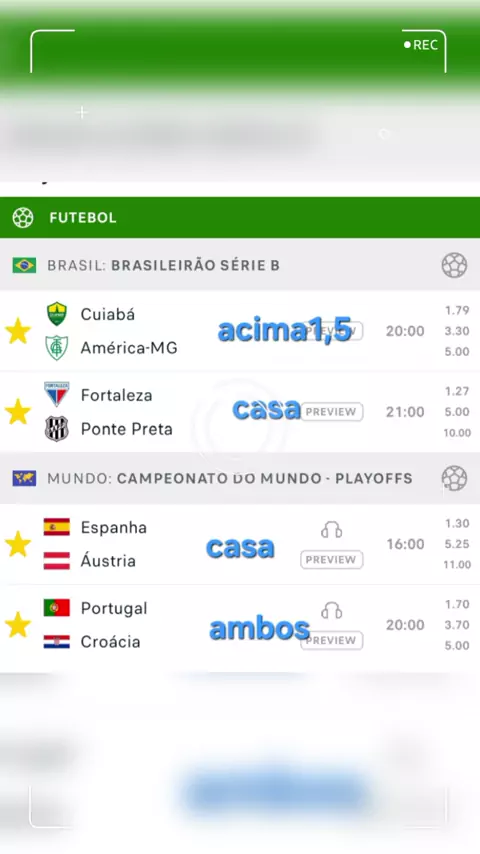This screenshot has height=854, width=480.
Task: Open audio commentary headphones for Espanha match
Action: pos(331,530)
